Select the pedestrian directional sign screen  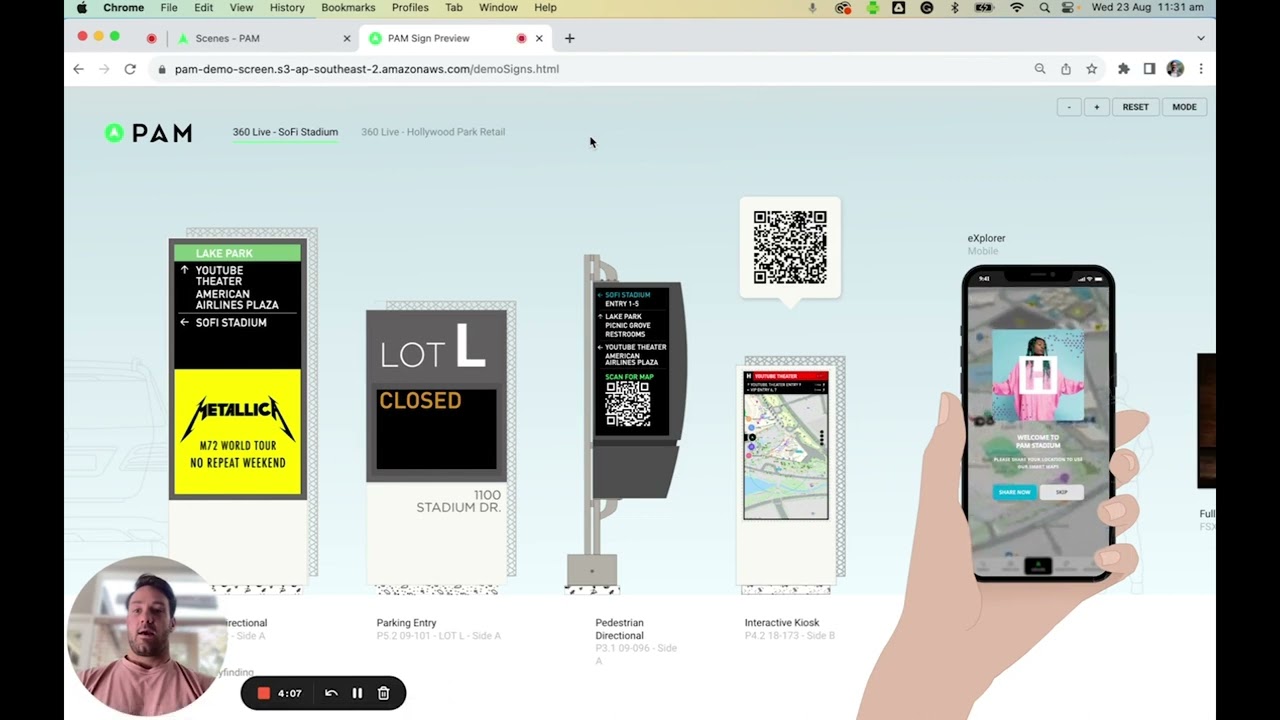(632, 362)
